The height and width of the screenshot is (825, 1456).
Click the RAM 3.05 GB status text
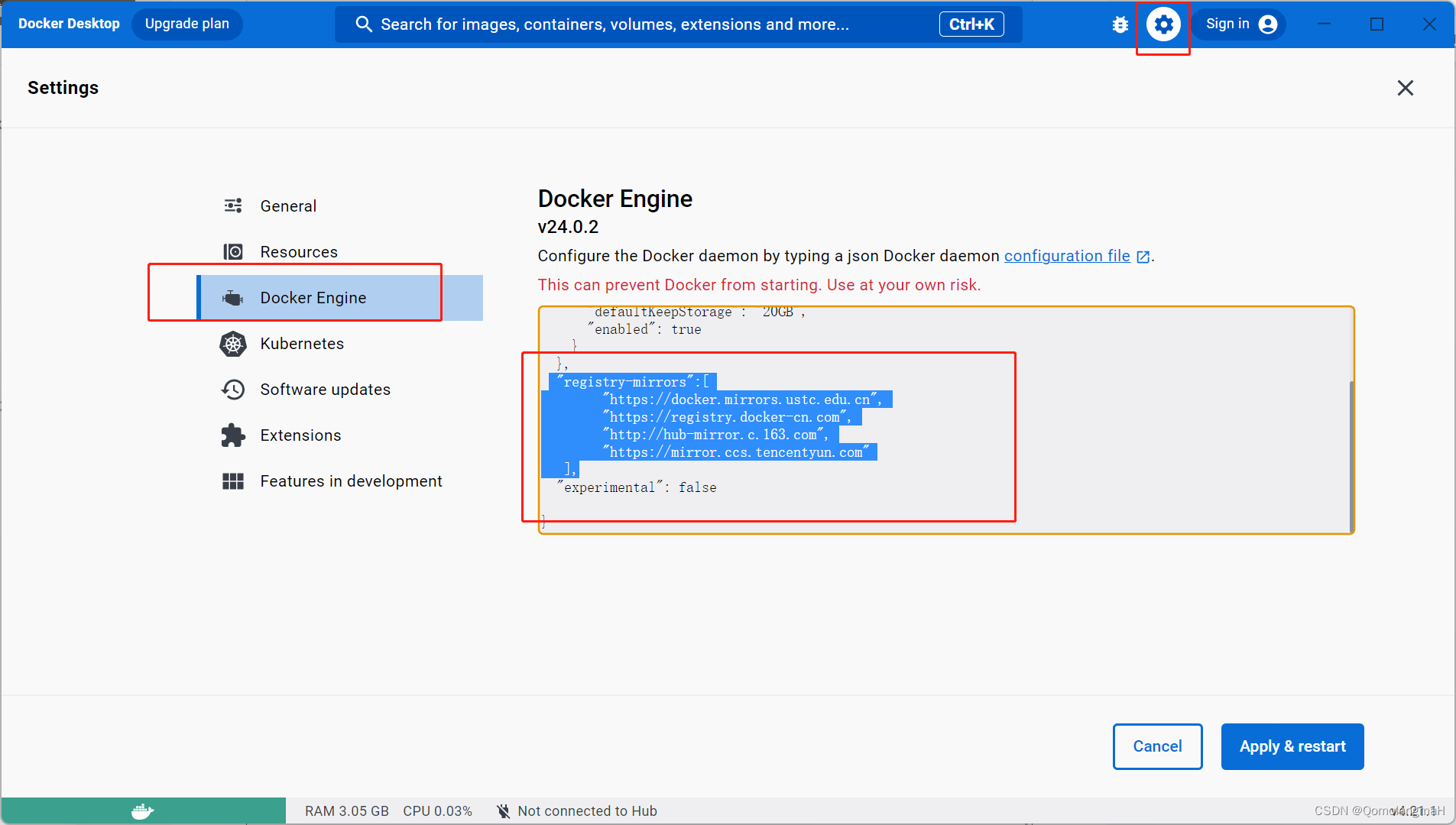point(347,811)
